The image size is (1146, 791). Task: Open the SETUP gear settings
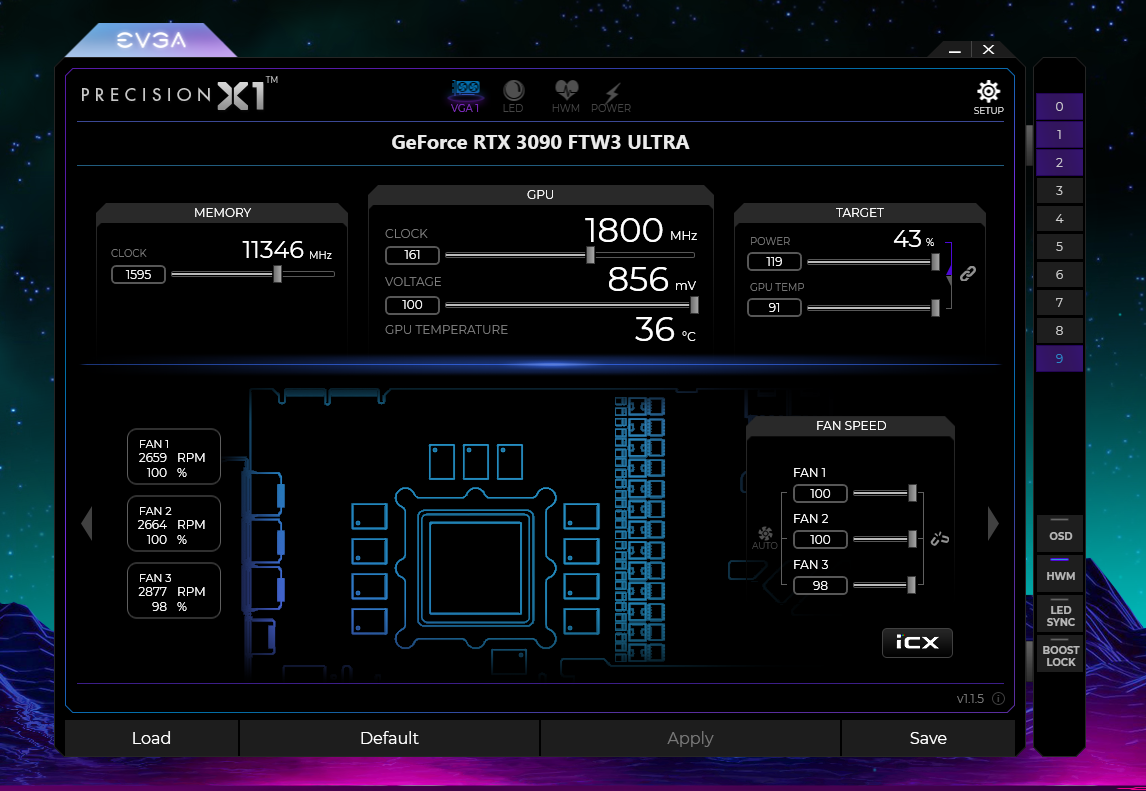[x=988, y=98]
